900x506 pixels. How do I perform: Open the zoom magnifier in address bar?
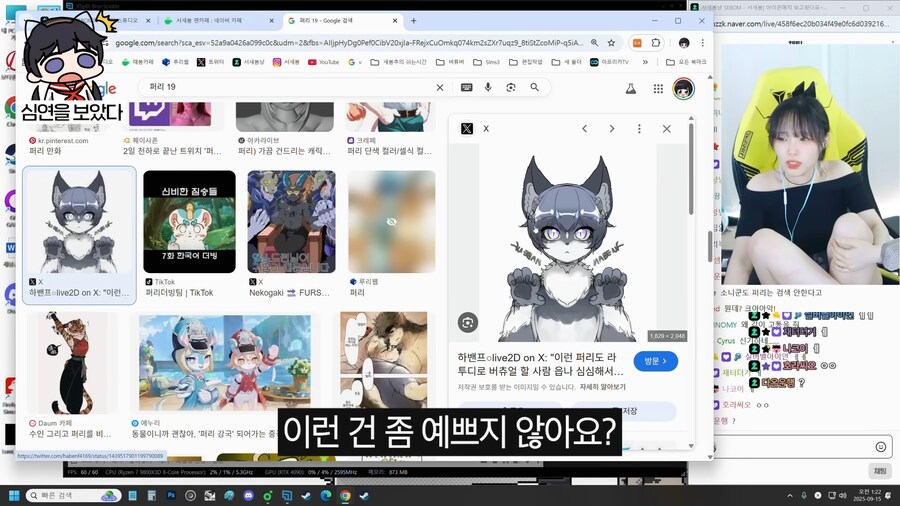pos(595,43)
